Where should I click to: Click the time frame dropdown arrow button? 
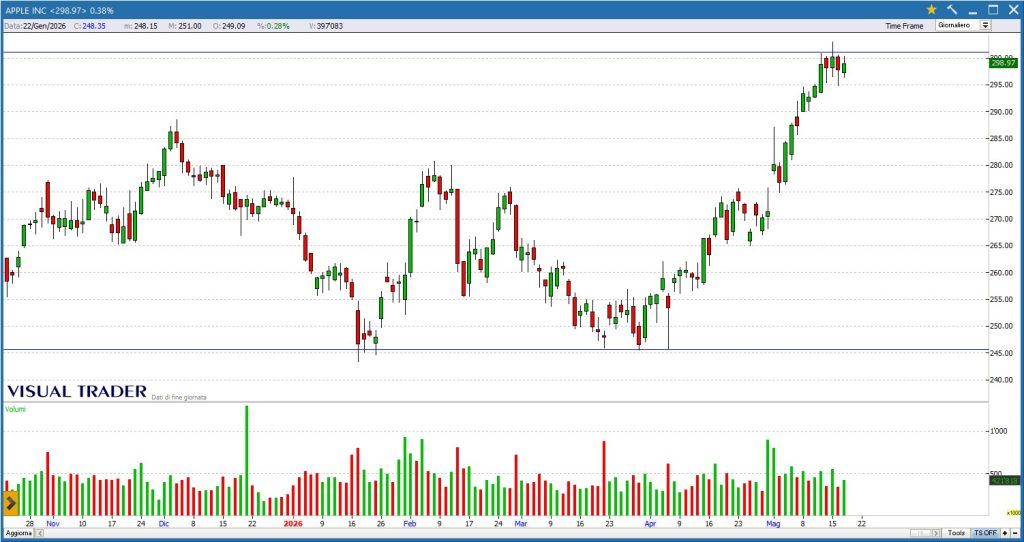[x=985, y=25]
